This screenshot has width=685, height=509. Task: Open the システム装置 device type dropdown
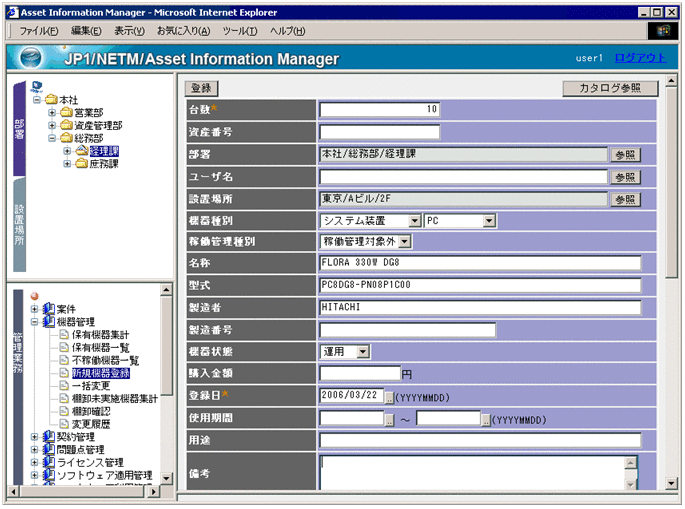pyautogui.click(x=414, y=220)
